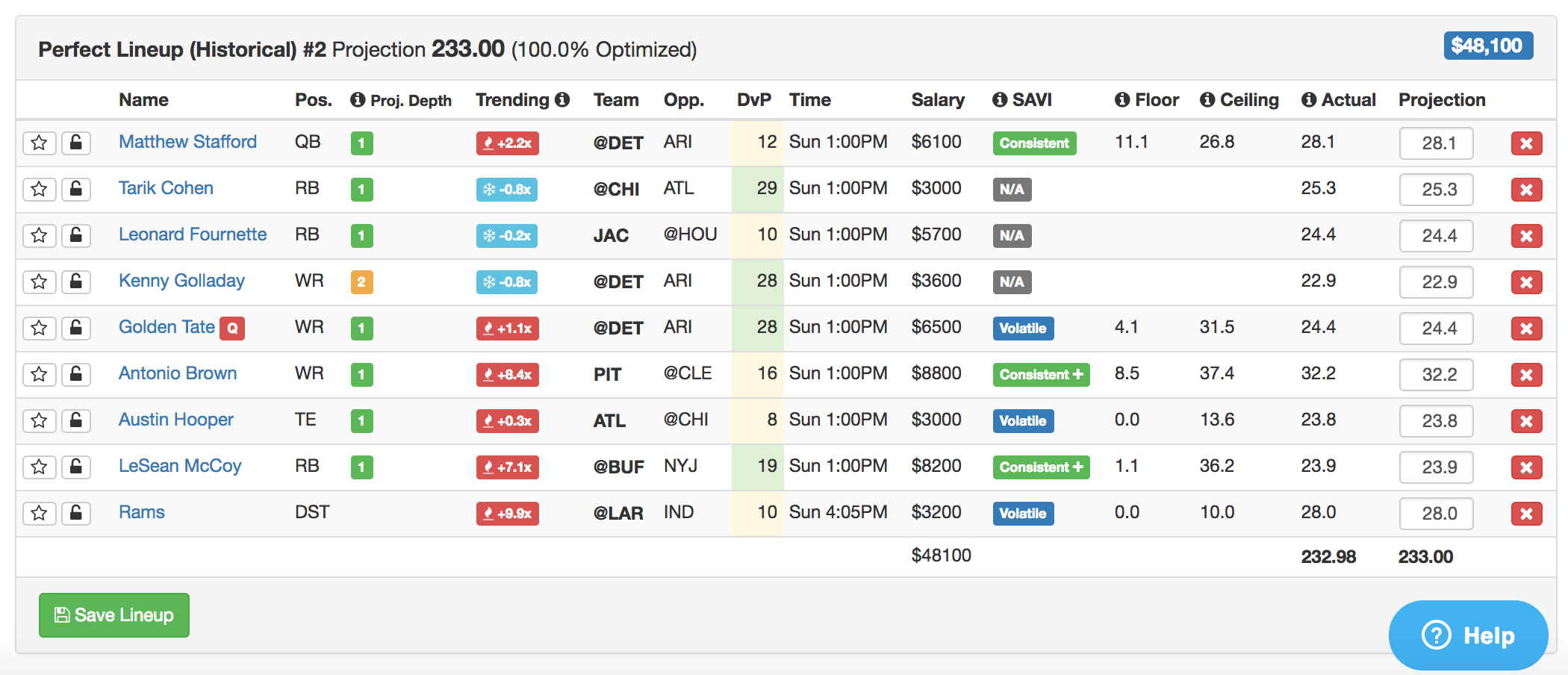Image resolution: width=1568 pixels, height=675 pixels.
Task: Open Kenny Golladay player link
Action: coord(181,281)
